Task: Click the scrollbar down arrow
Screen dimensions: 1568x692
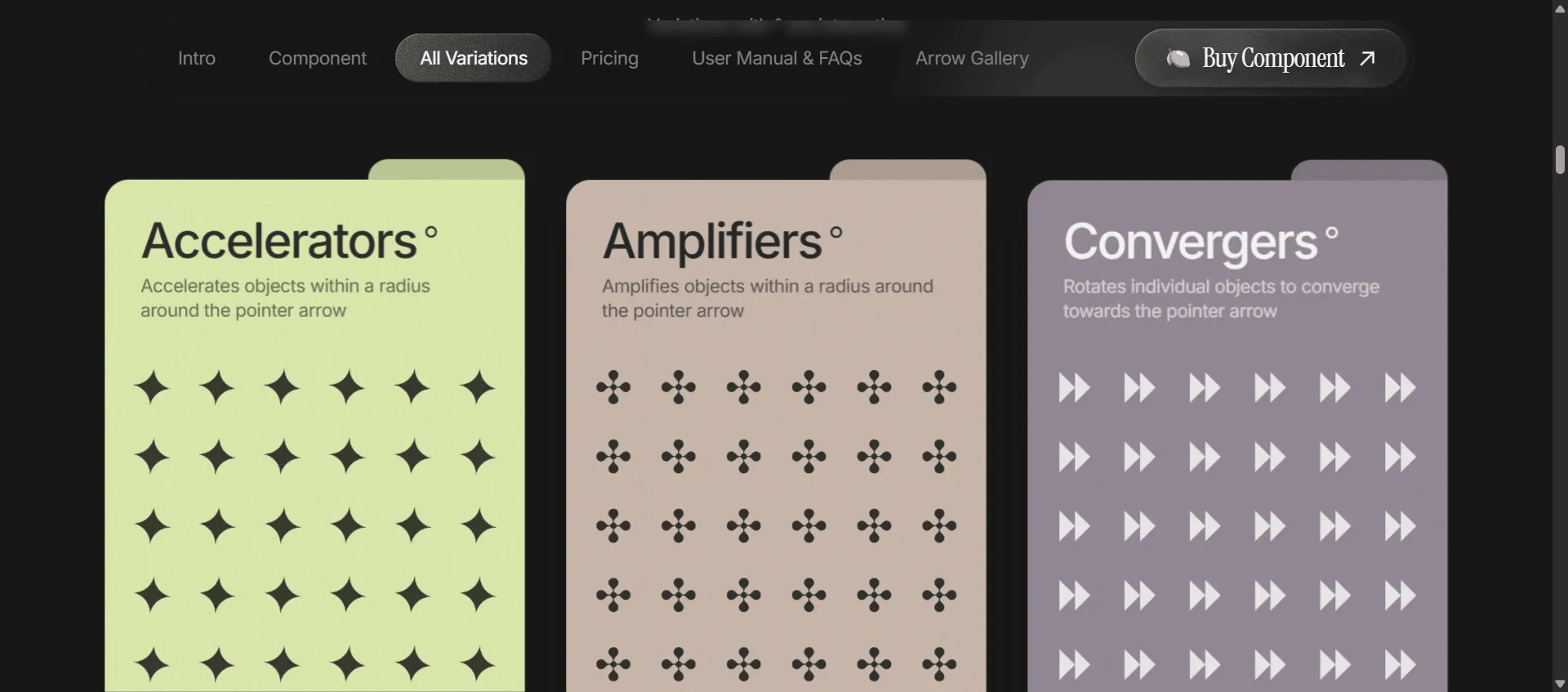Action: click(1560, 684)
